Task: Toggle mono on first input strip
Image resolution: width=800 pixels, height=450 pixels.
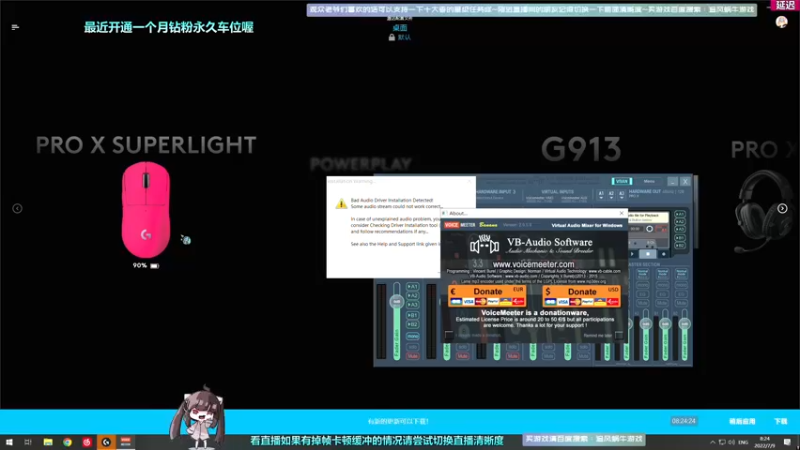Action: coord(412,336)
